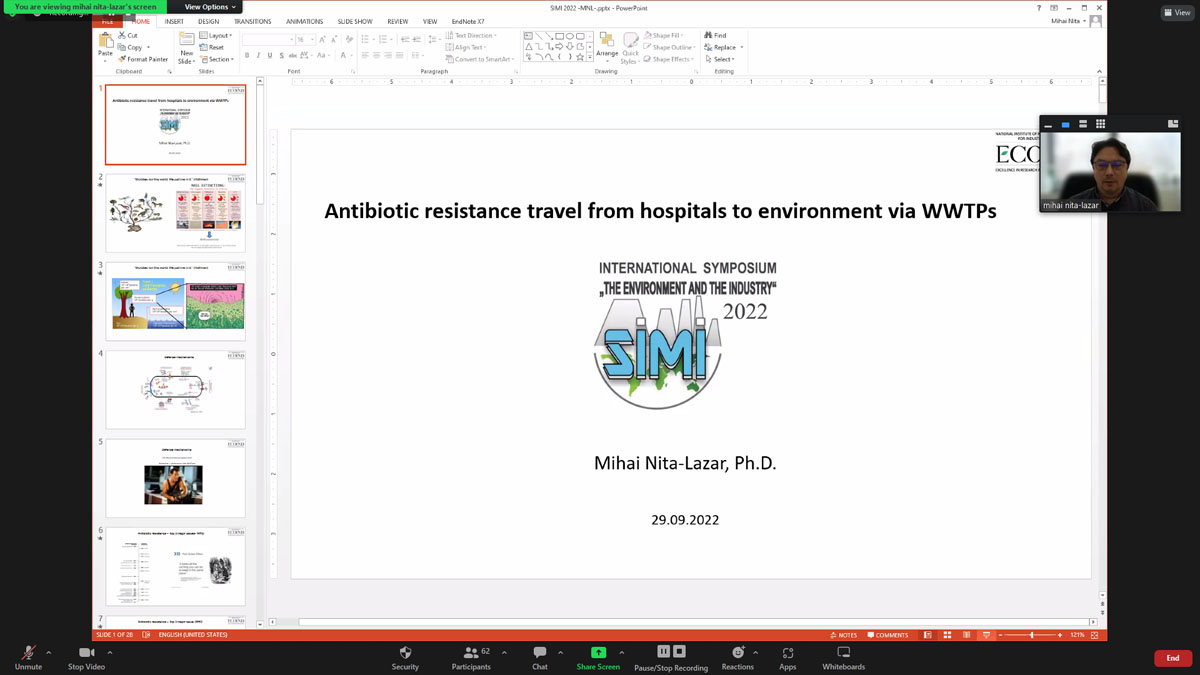The image size is (1200, 675).
Task: Open Zoom Reactions
Action: click(738, 657)
